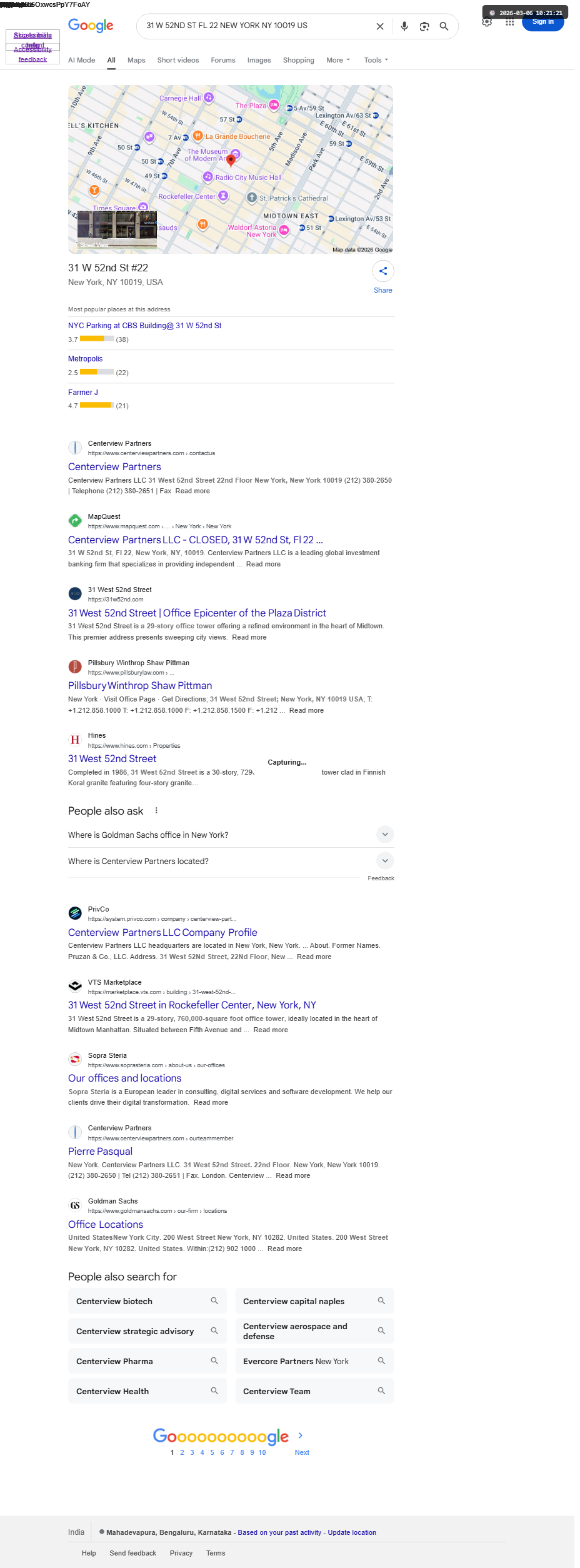
Task: Open NYC Parking at CBS Building link
Action: click(x=144, y=326)
